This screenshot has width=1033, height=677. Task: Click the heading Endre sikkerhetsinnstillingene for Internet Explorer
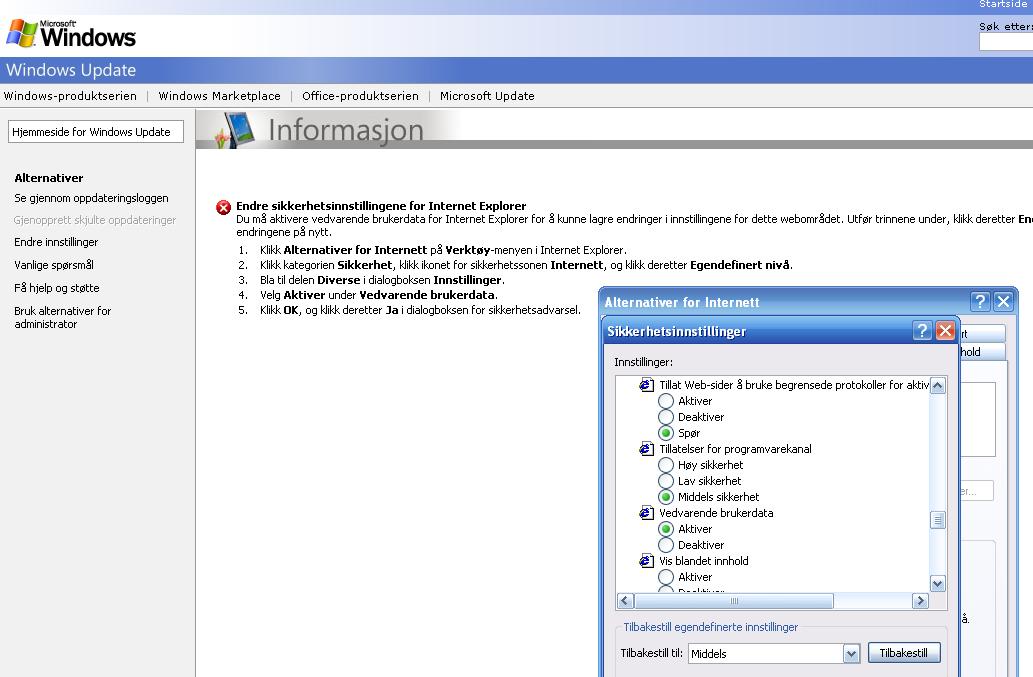point(381,206)
